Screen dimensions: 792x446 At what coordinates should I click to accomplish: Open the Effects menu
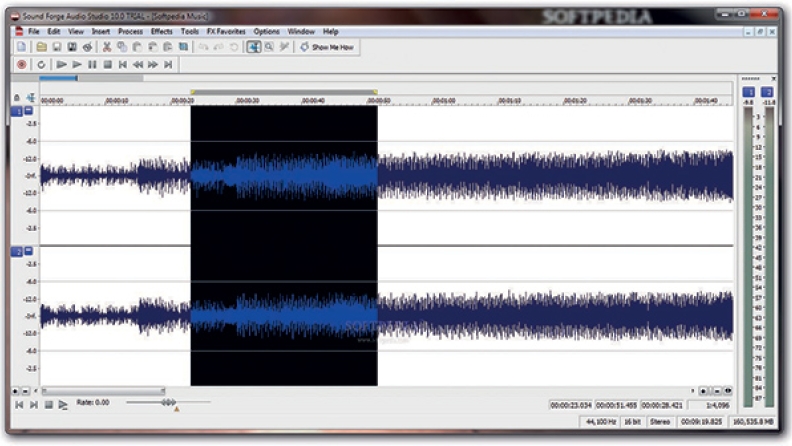pos(161,31)
